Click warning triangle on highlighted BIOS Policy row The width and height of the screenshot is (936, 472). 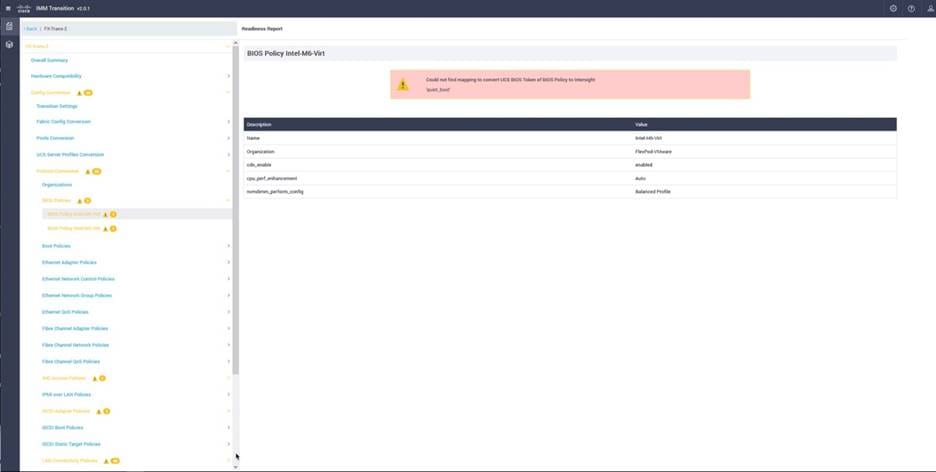click(106, 214)
